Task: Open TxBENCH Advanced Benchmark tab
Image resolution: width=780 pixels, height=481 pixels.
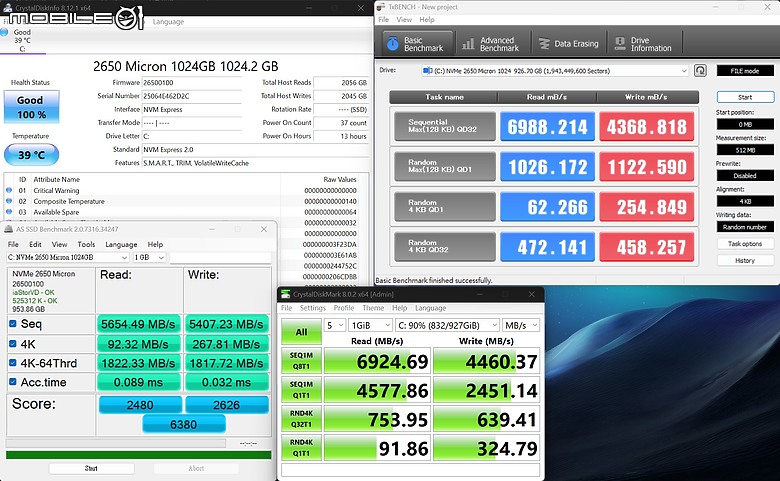Action: (492, 44)
